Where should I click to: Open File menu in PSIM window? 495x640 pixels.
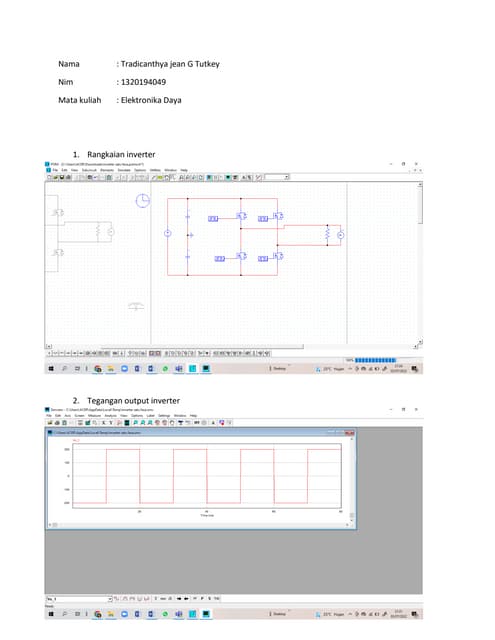pos(55,170)
